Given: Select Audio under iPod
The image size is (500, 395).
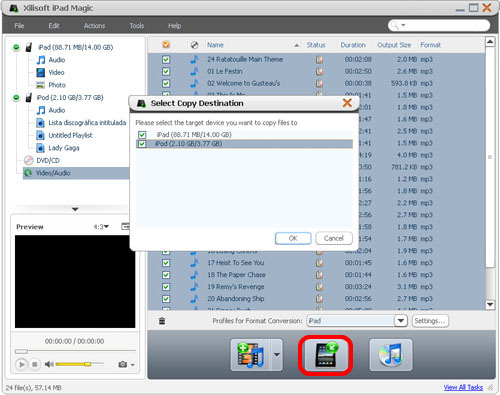Looking at the screenshot, I should coord(57,110).
